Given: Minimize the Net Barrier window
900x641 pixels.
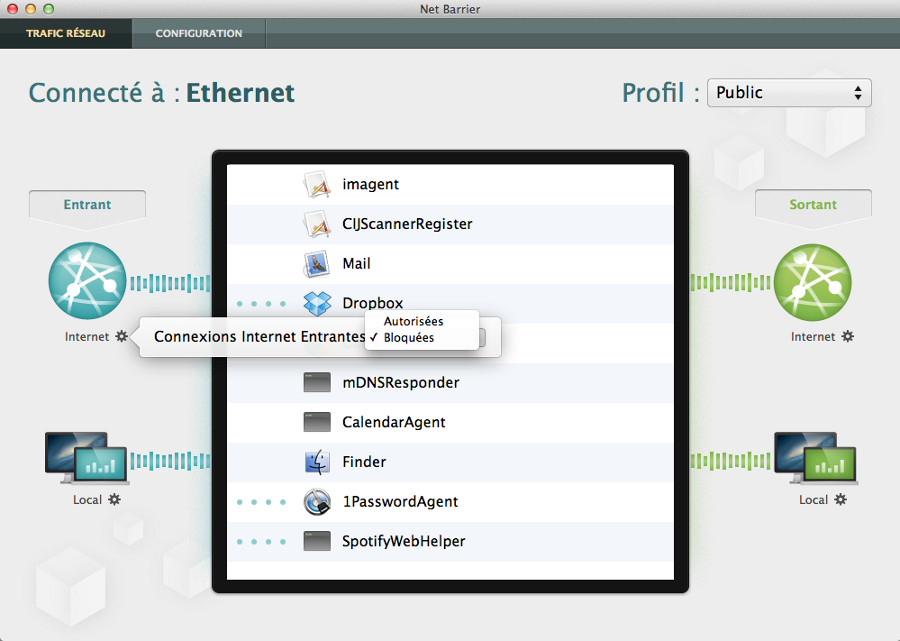Looking at the screenshot, I should click(30, 9).
